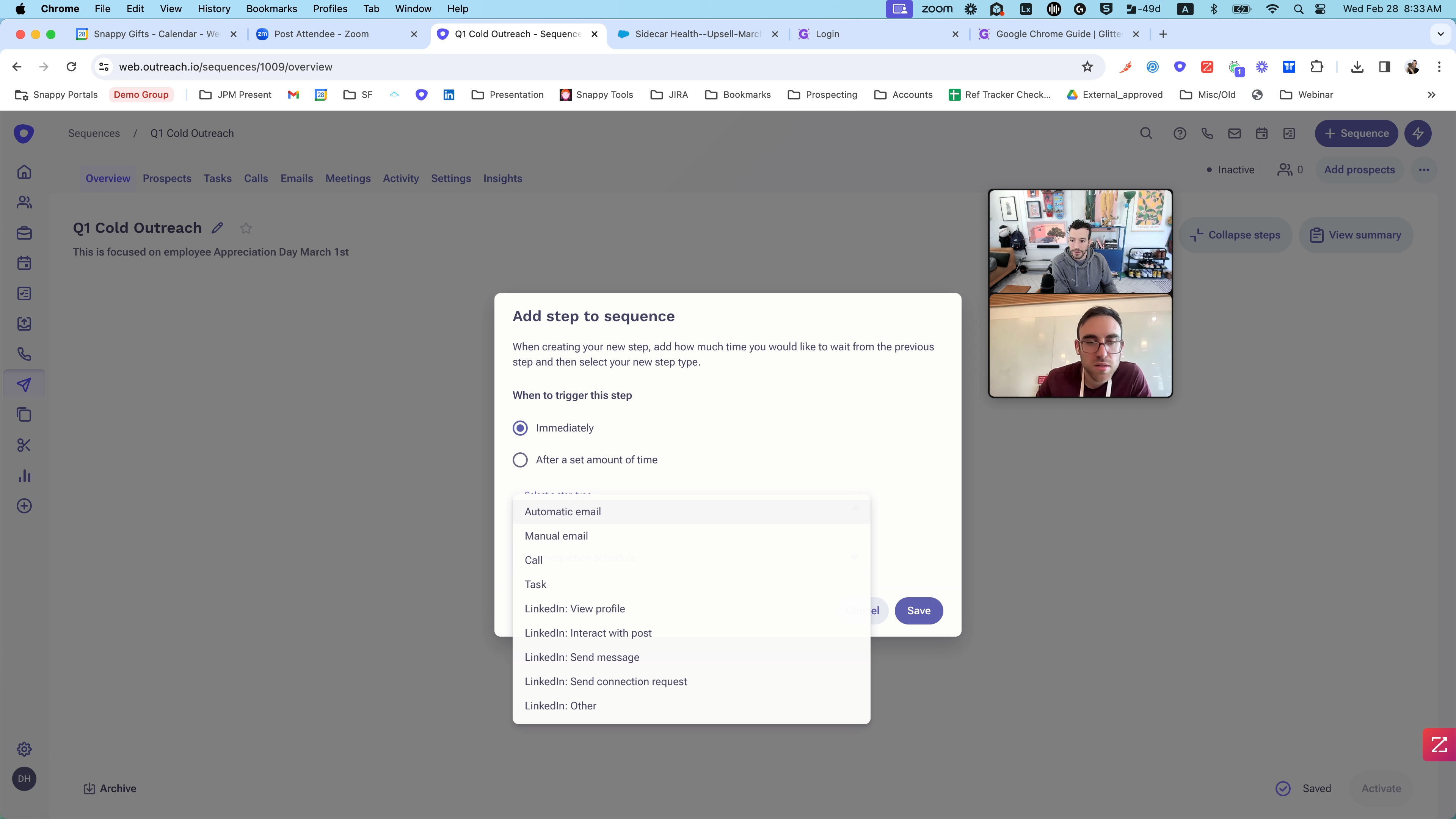Click the phone dialer icon in header
Screen dimensions: 1456x819
pyautogui.click(x=1207, y=133)
